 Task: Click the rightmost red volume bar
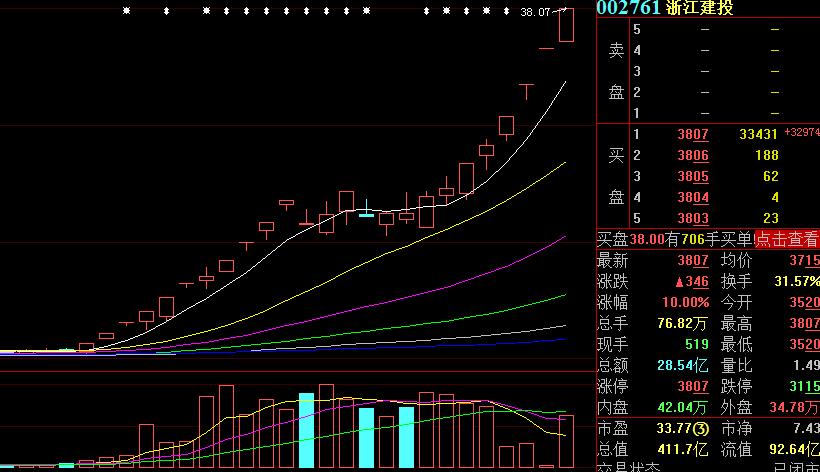pos(566,440)
